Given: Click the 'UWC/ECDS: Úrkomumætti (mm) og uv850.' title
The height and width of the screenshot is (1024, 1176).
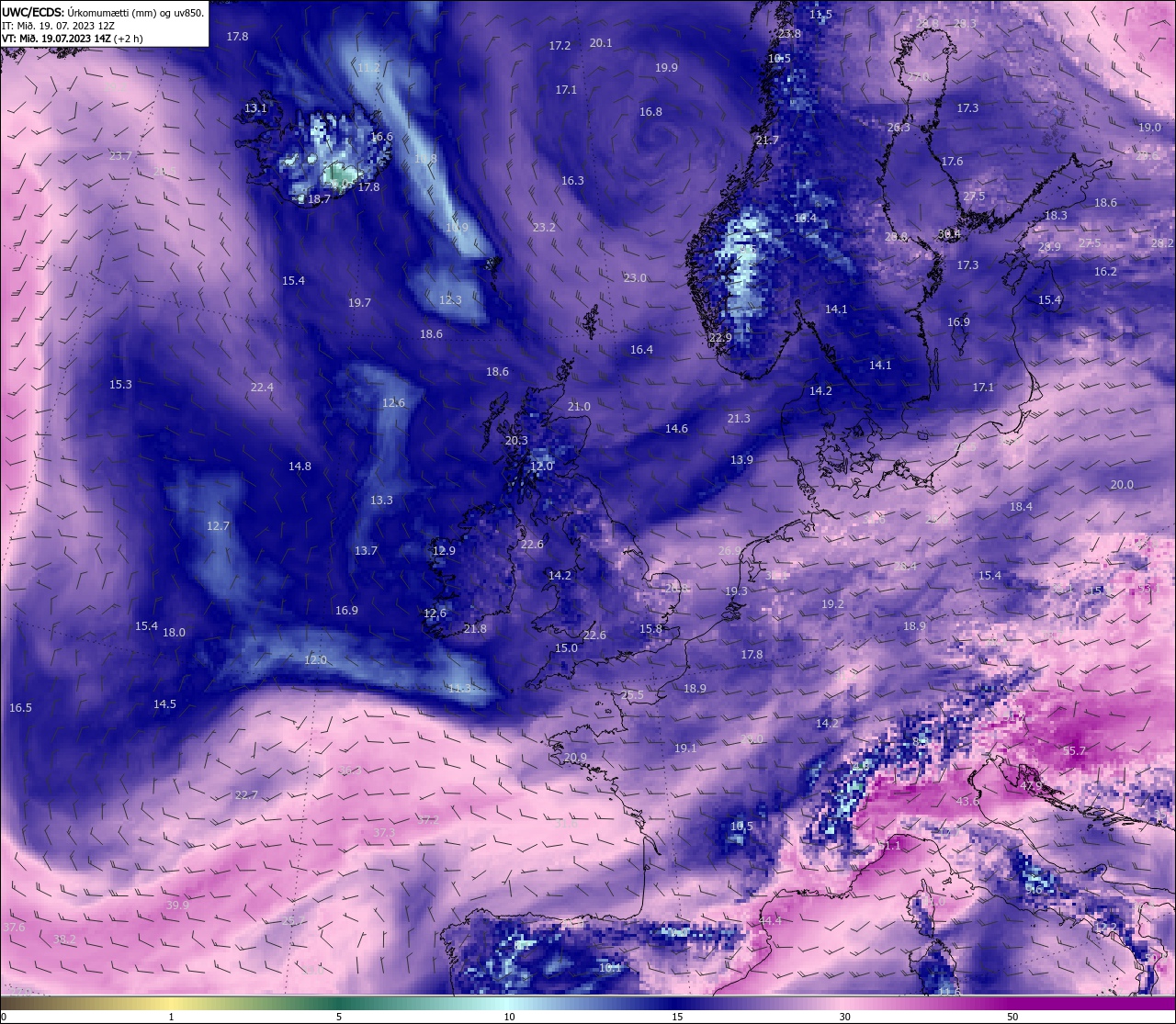Looking at the screenshot, I should click(x=103, y=13).
